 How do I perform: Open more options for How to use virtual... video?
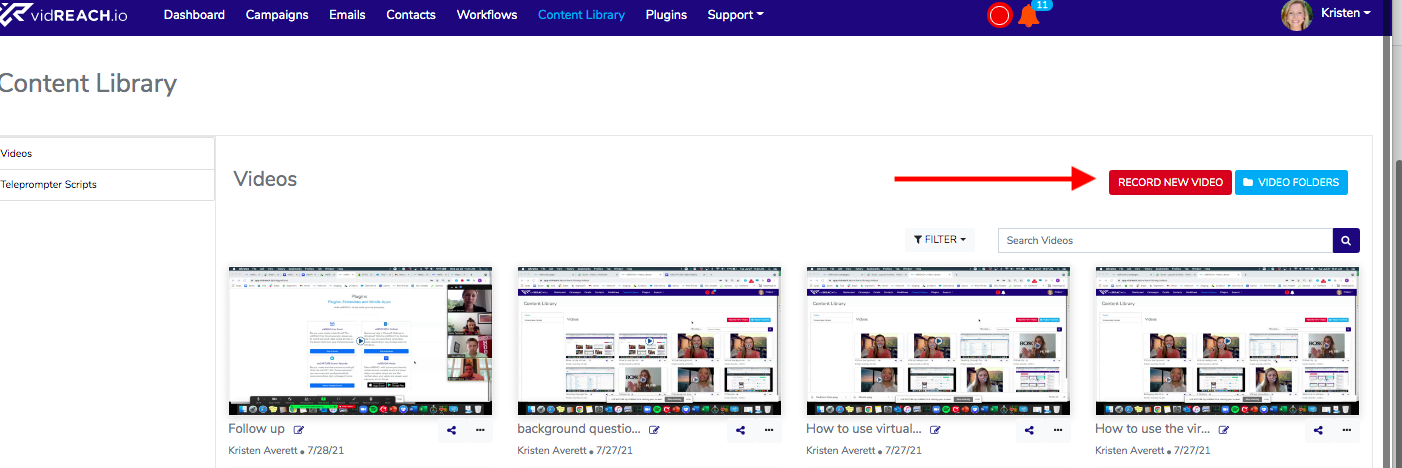pyautogui.click(x=1058, y=430)
